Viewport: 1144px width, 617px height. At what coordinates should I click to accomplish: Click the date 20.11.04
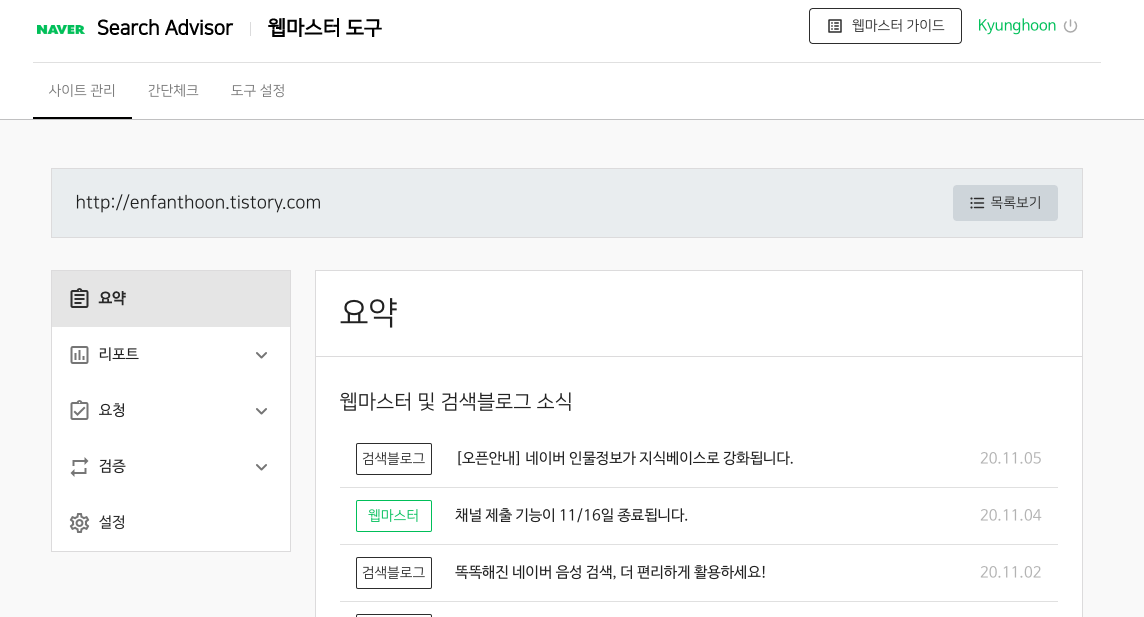[1010, 515]
